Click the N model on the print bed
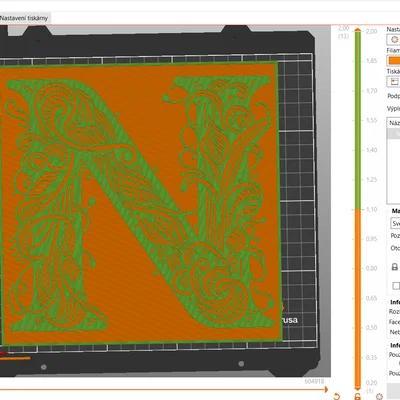 tap(140, 203)
